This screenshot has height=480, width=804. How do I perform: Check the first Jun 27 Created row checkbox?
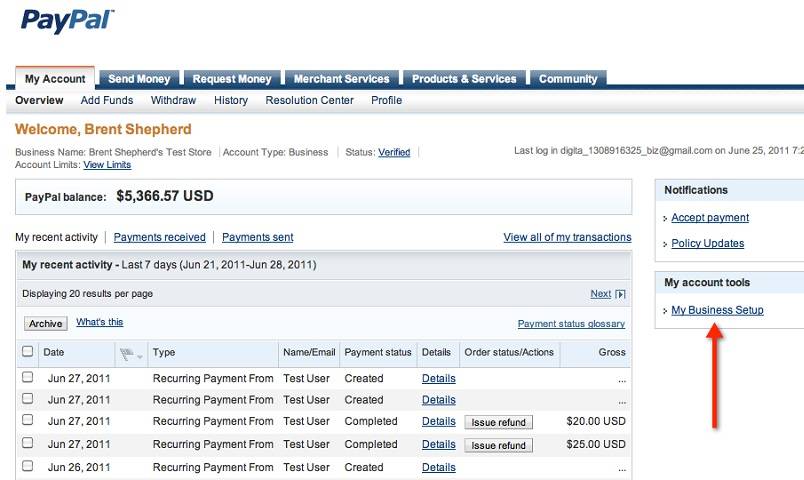coord(28,377)
